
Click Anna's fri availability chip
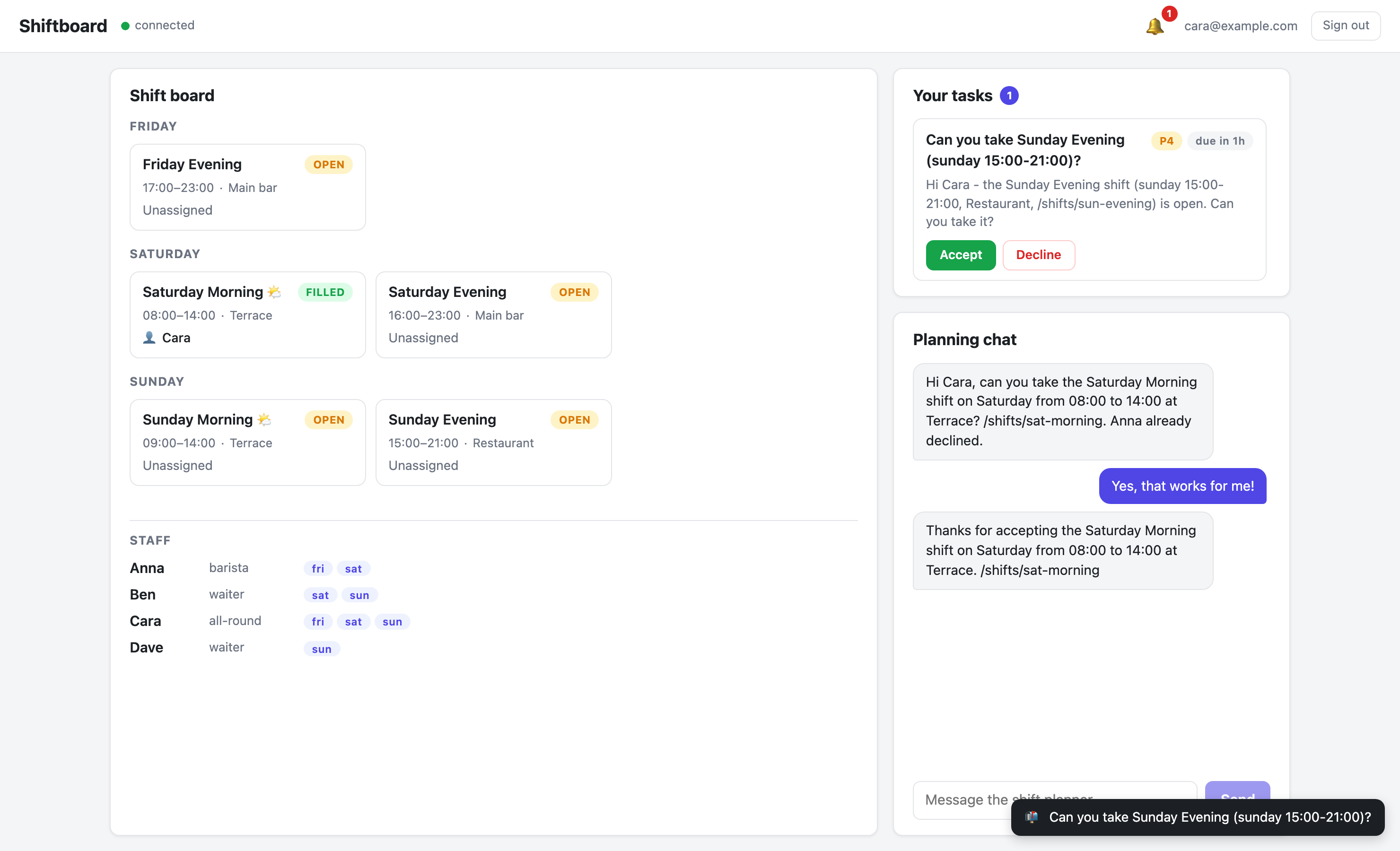(x=318, y=569)
